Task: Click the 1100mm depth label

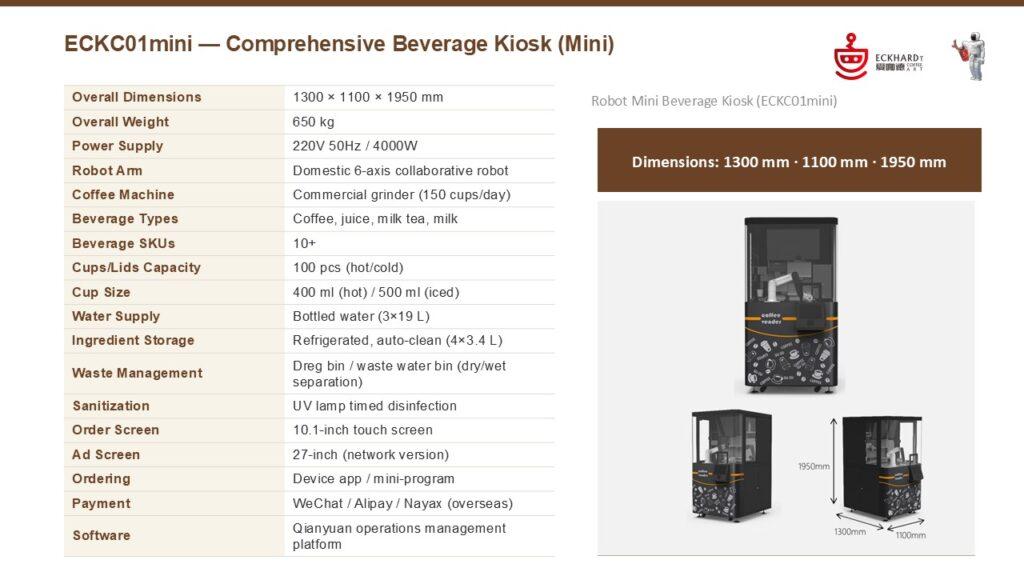Action: 910,535
